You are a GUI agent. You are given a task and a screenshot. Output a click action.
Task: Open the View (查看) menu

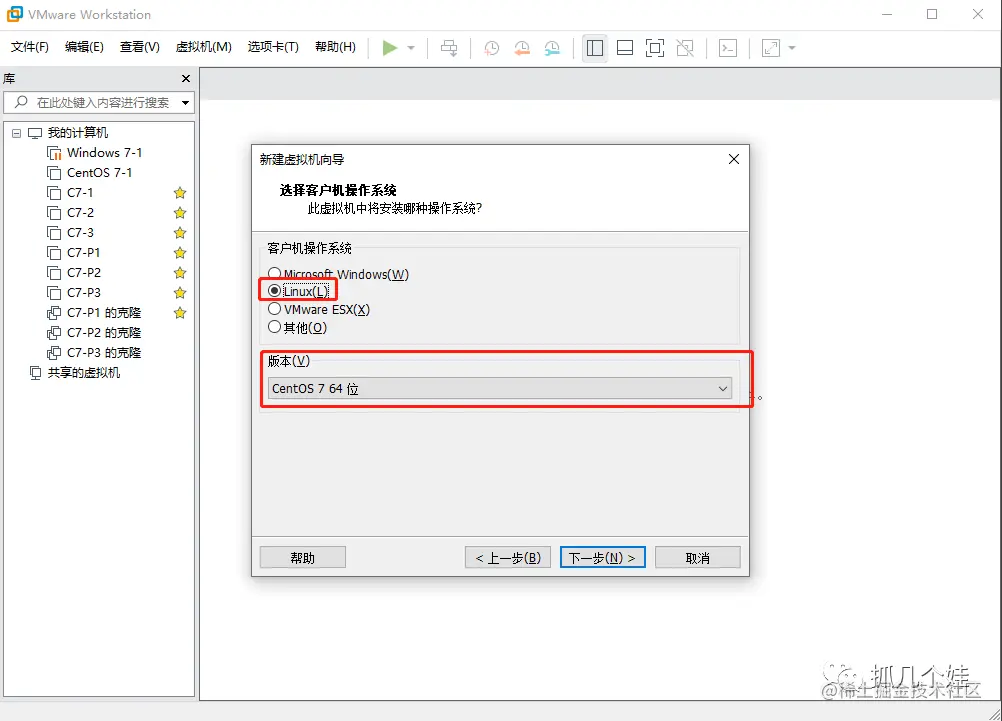[x=139, y=47]
